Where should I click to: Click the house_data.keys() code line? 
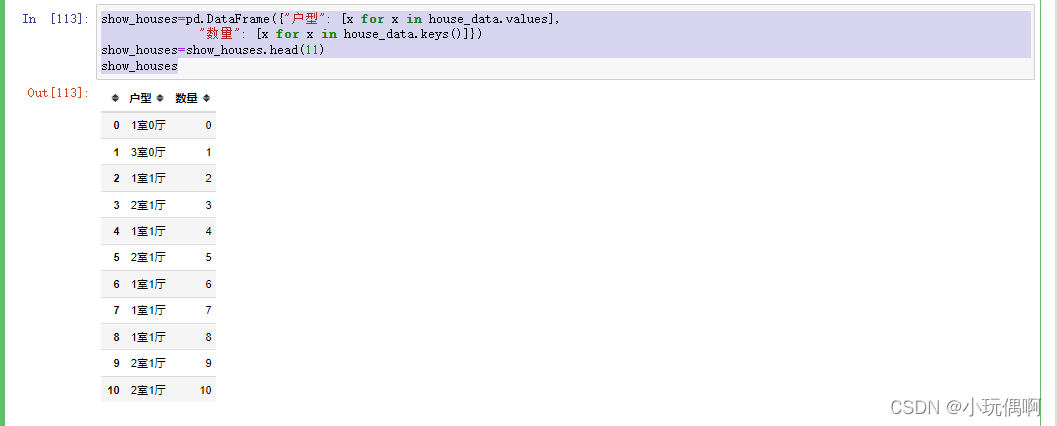[x=340, y=34]
